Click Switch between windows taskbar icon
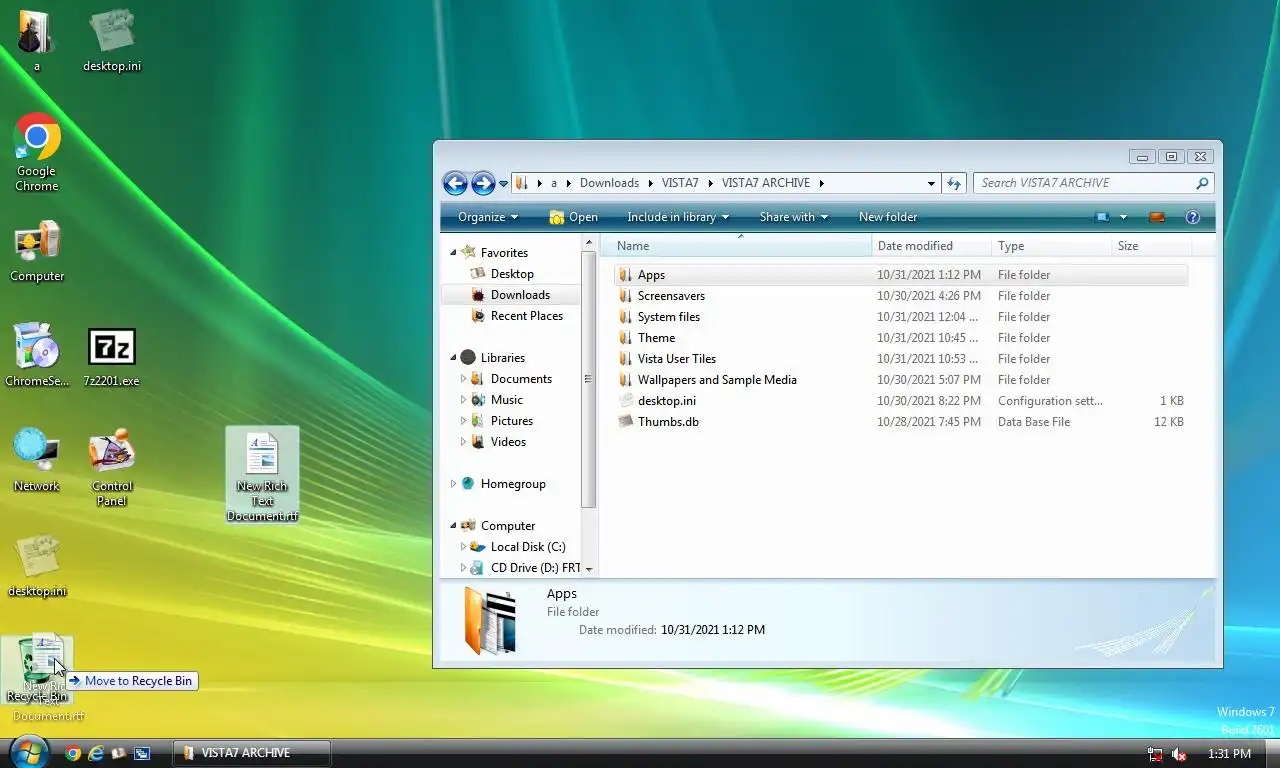 click(142, 753)
